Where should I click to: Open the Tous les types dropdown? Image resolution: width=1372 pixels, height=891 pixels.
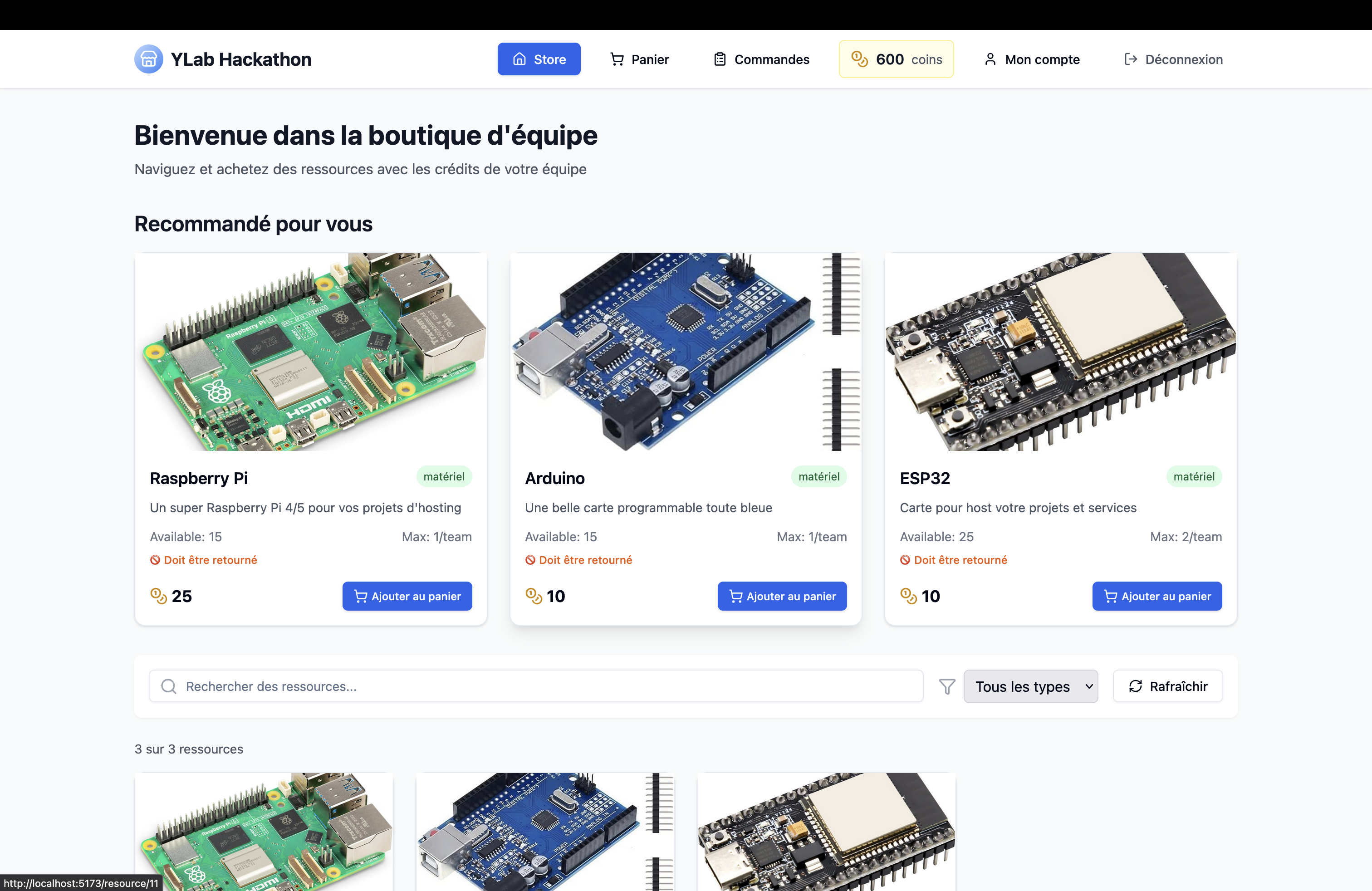pyautogui.click(x=1031, y=686)
